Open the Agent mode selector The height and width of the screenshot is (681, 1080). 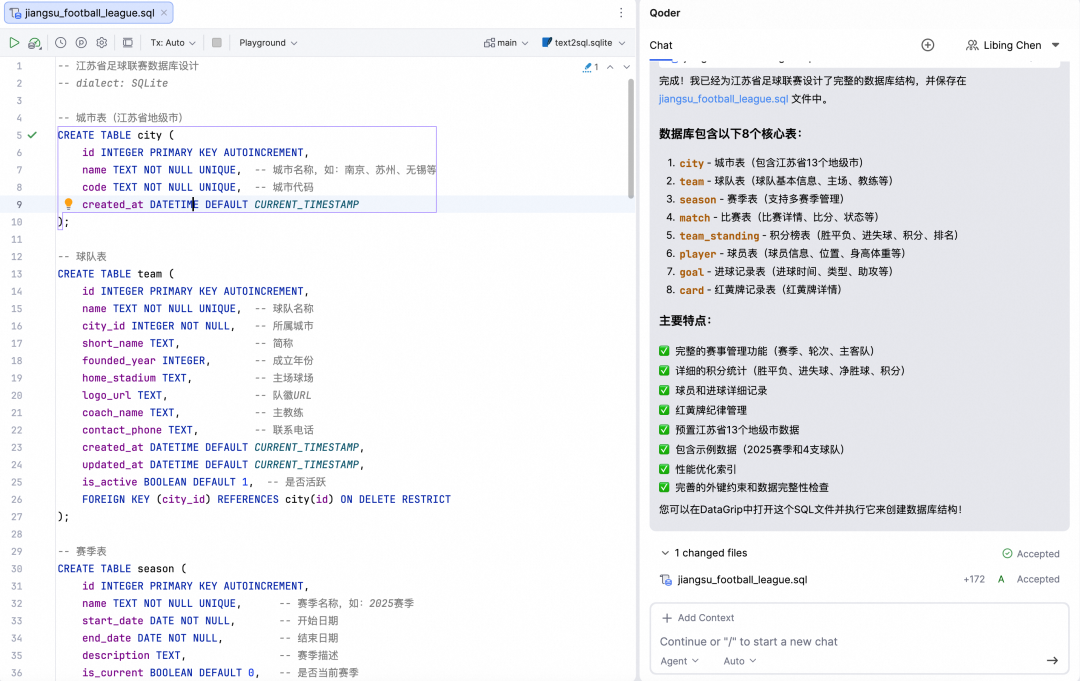(x=680, y=661)
